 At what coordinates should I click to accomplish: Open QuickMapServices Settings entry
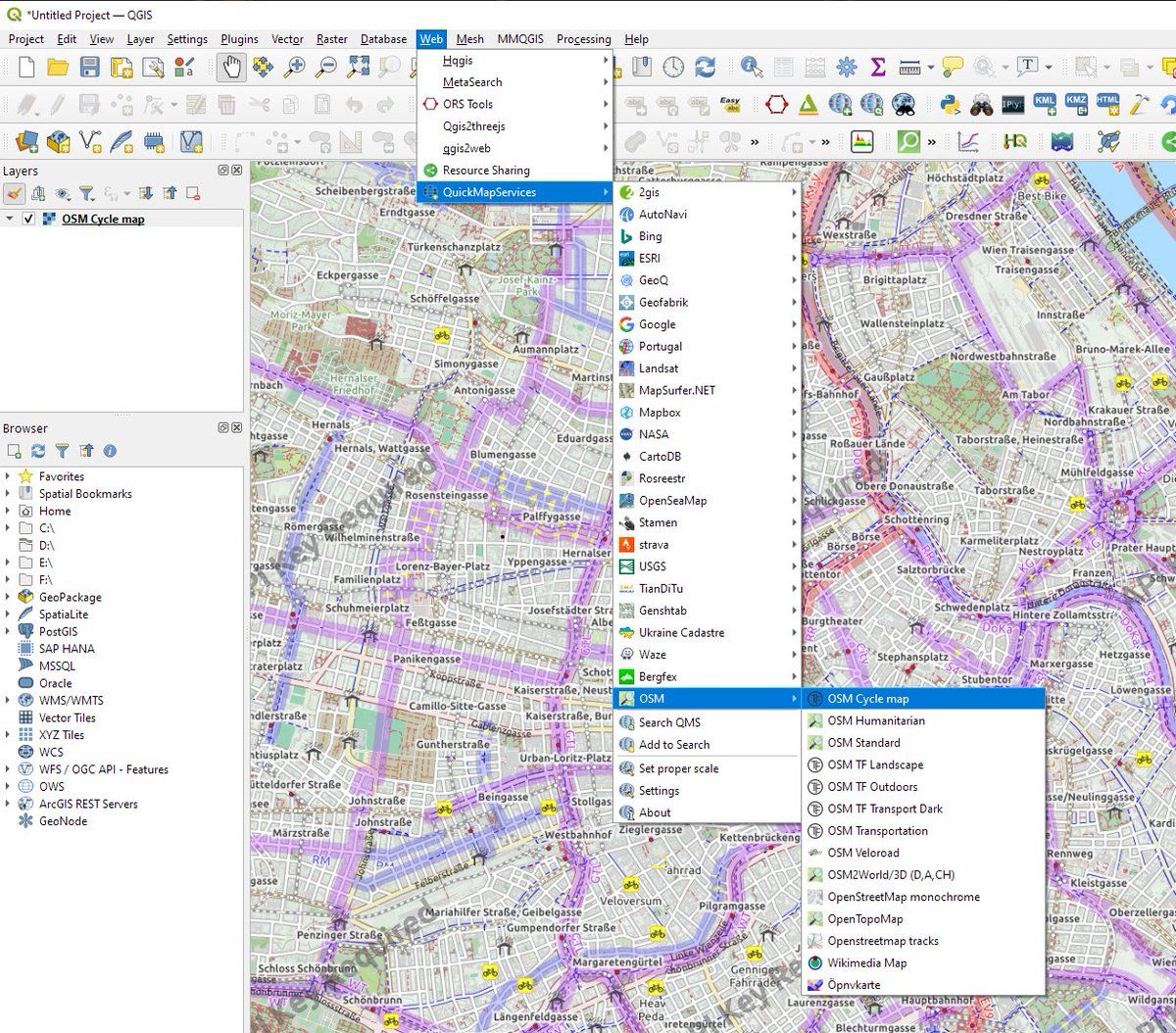click(708, 791)
